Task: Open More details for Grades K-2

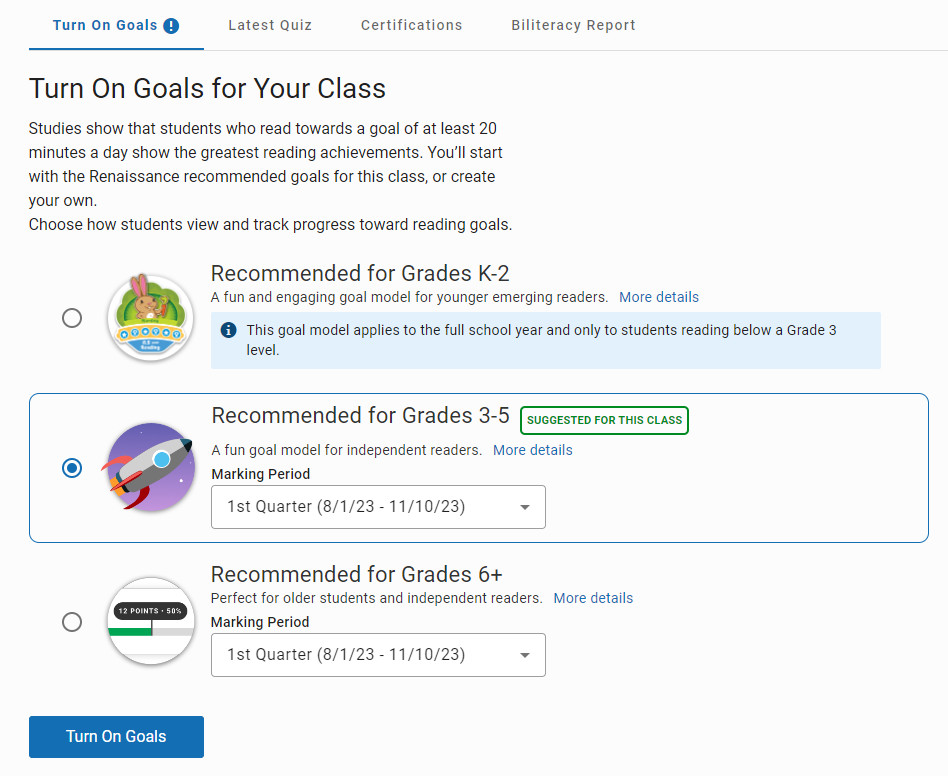Action: pyautogui.click(x=659, y=297)
